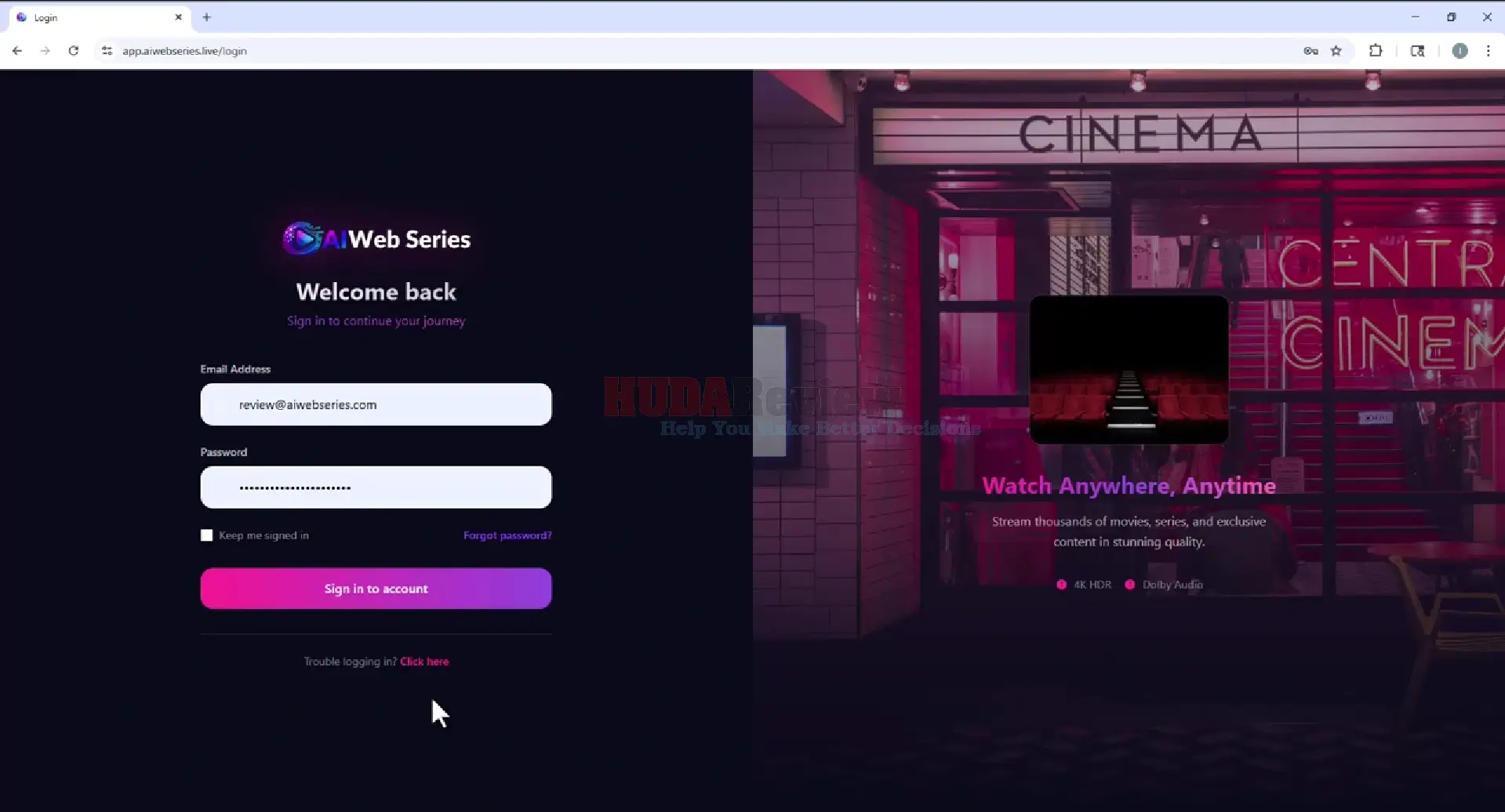
Task: Click the Trouble logging in Click here link
Action: (424, 662)
